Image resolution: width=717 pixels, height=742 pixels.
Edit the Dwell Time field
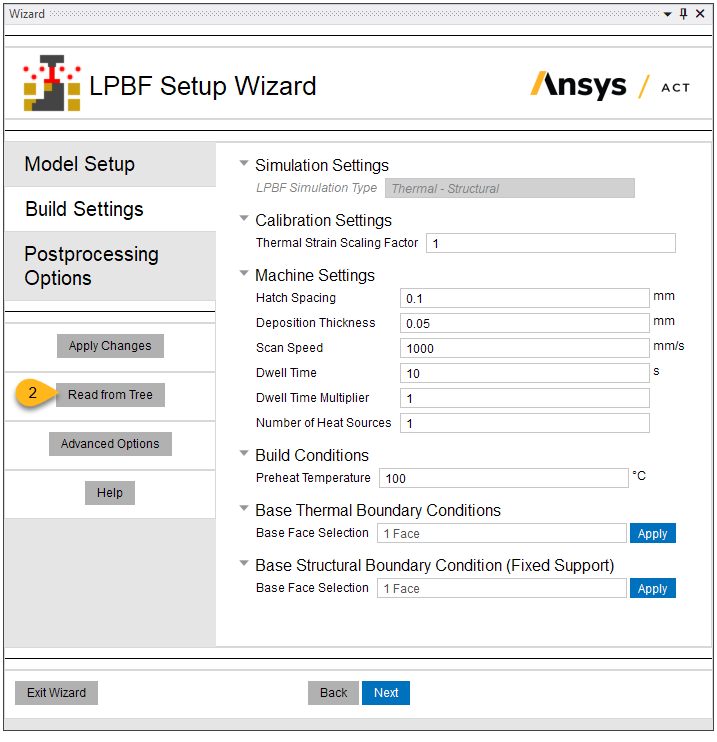(524, 373)
